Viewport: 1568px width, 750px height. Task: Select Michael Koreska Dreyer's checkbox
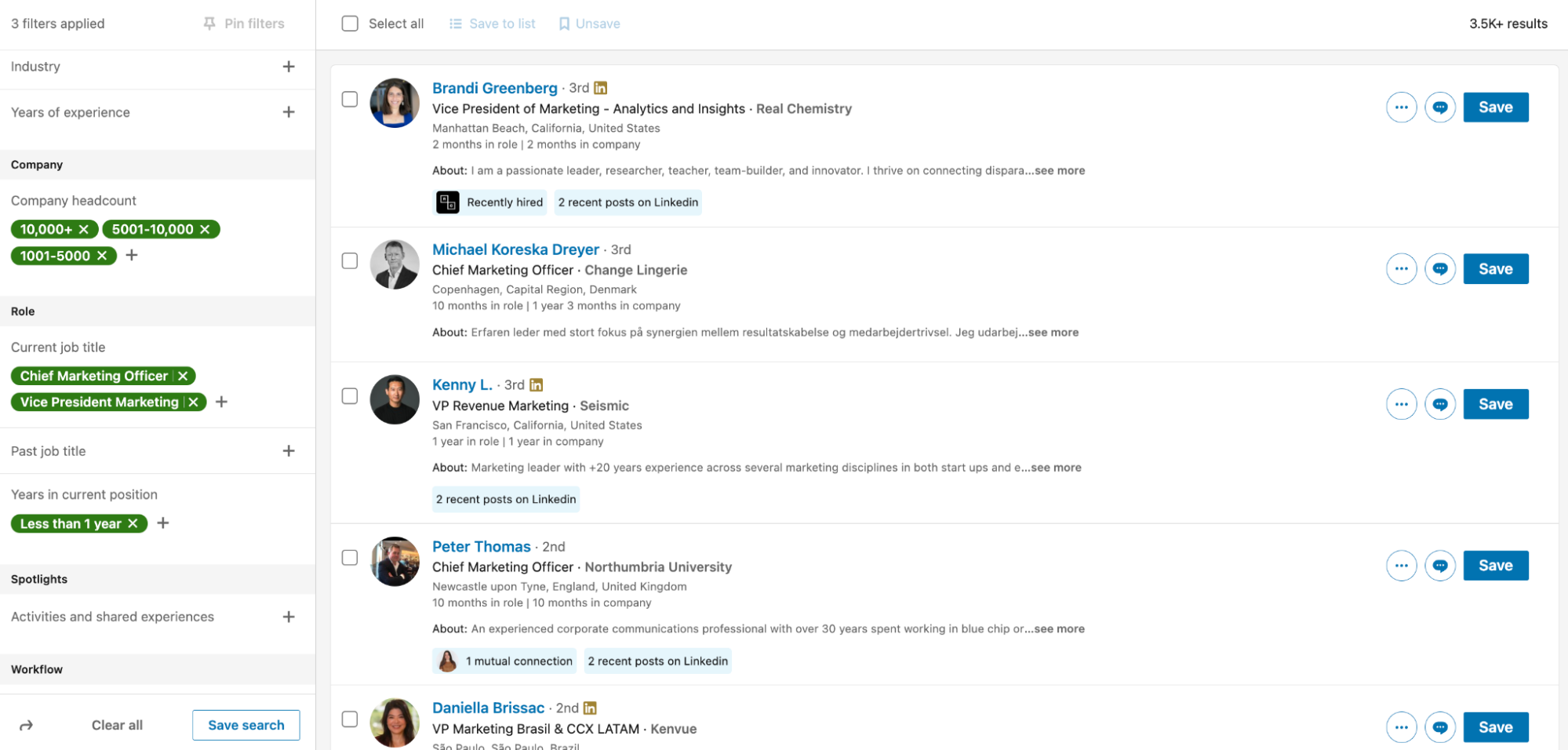[350, 261]
